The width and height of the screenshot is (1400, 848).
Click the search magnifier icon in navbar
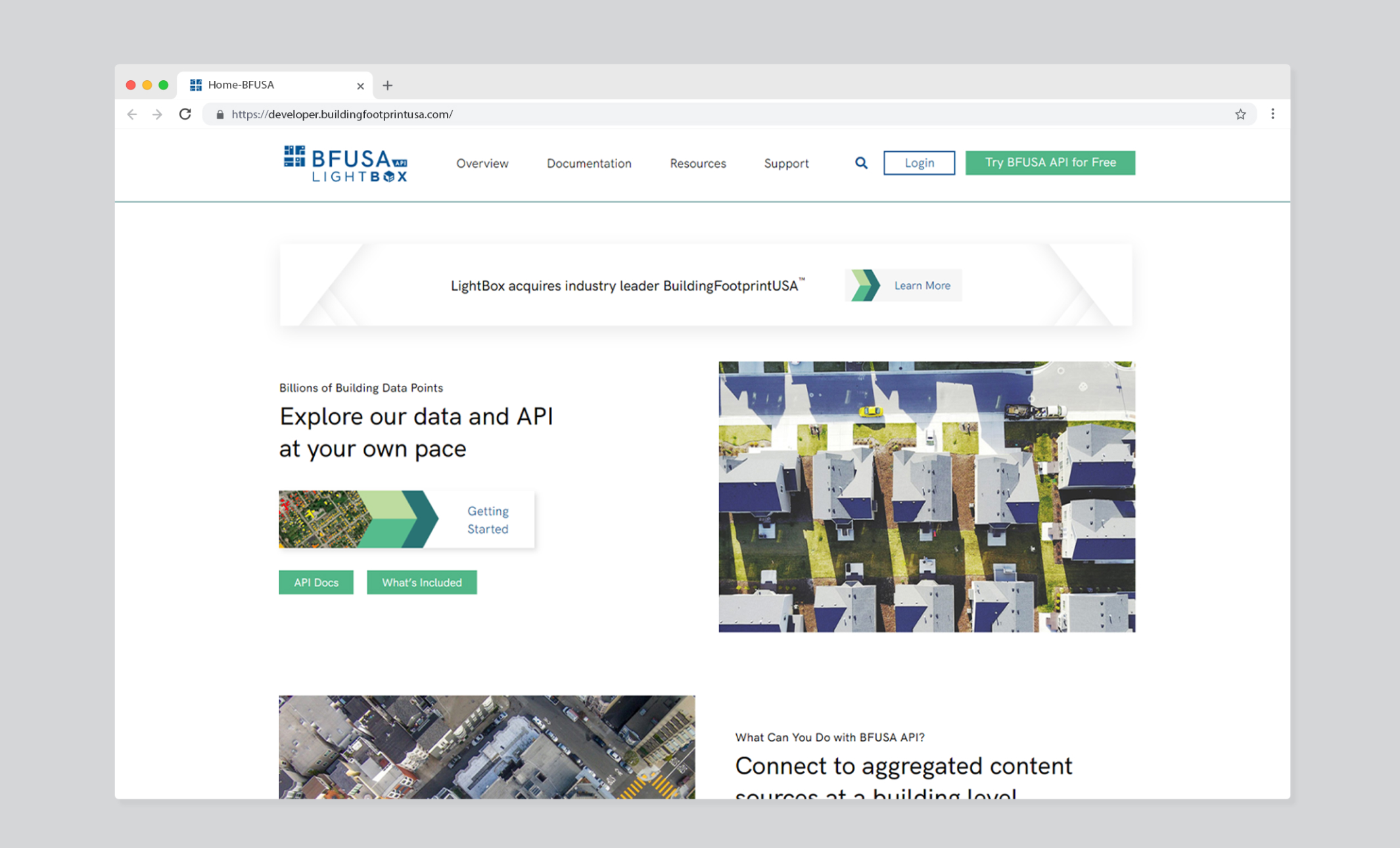[861, 163]
